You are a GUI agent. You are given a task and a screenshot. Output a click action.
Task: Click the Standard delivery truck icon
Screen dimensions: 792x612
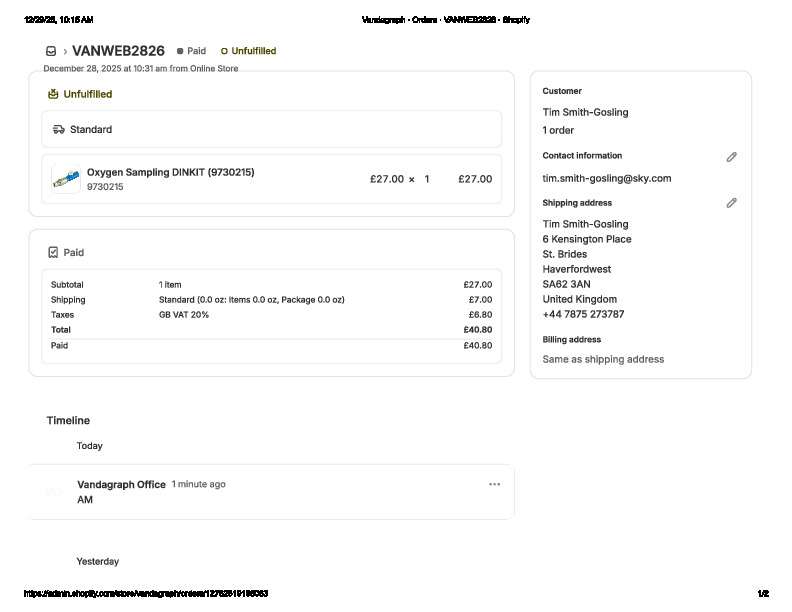59,130
